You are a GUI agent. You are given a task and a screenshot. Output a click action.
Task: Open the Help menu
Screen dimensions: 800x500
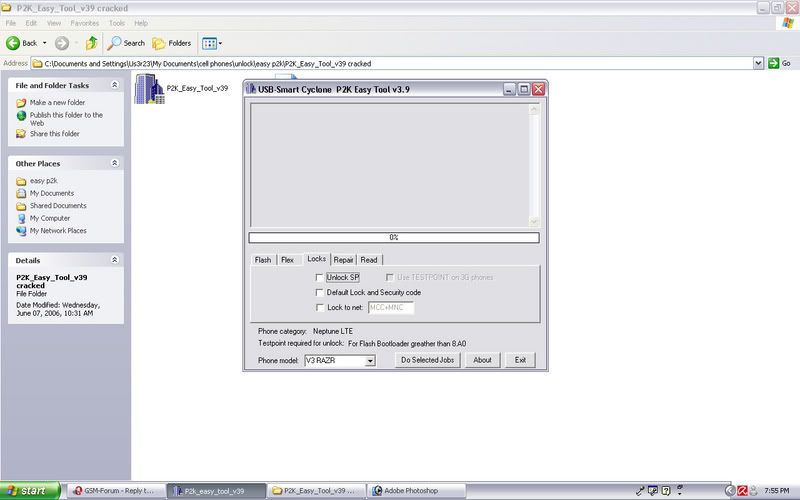(x=141, y=23)
